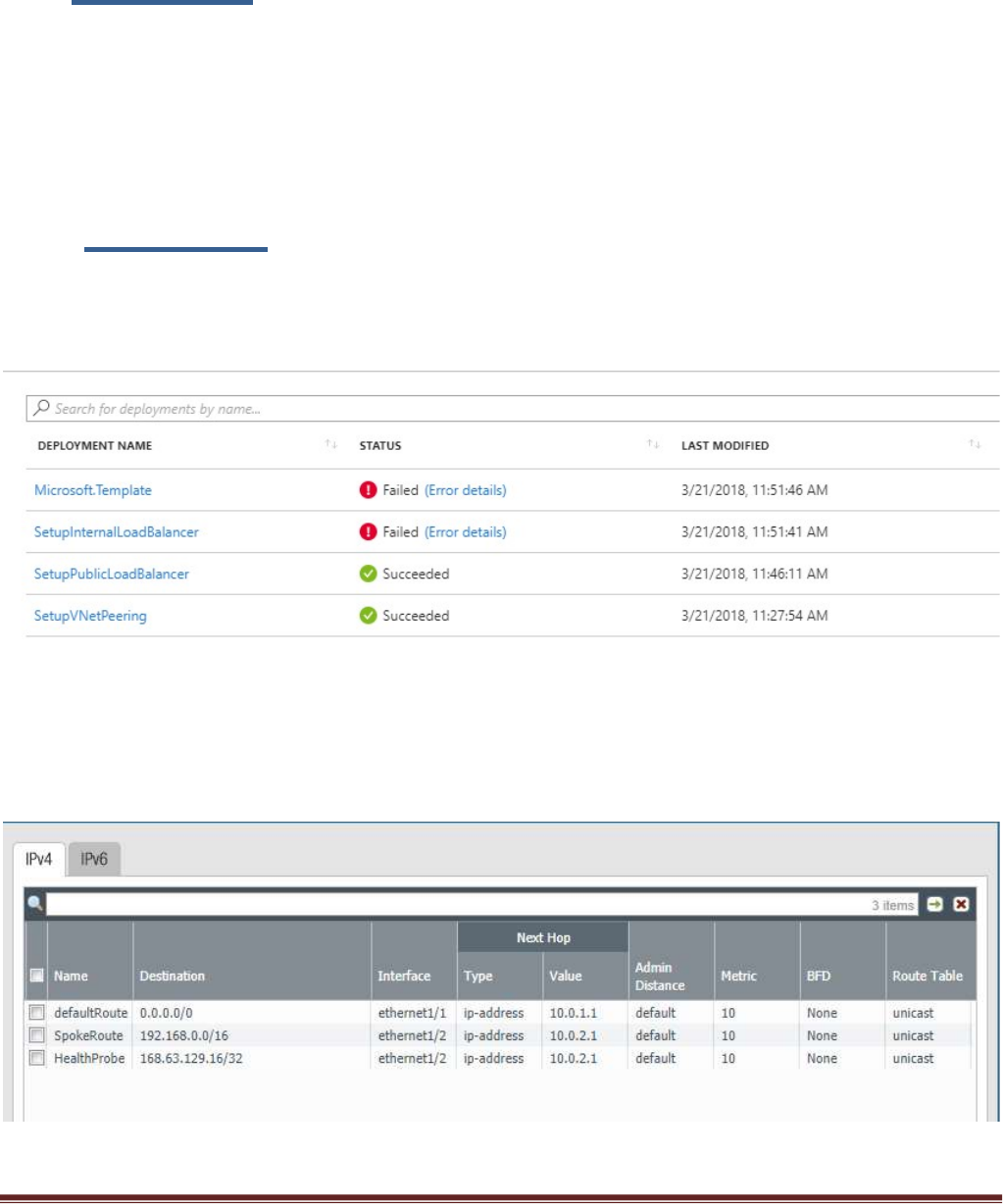Select the SpokeRoute row checkbox

36,1035
